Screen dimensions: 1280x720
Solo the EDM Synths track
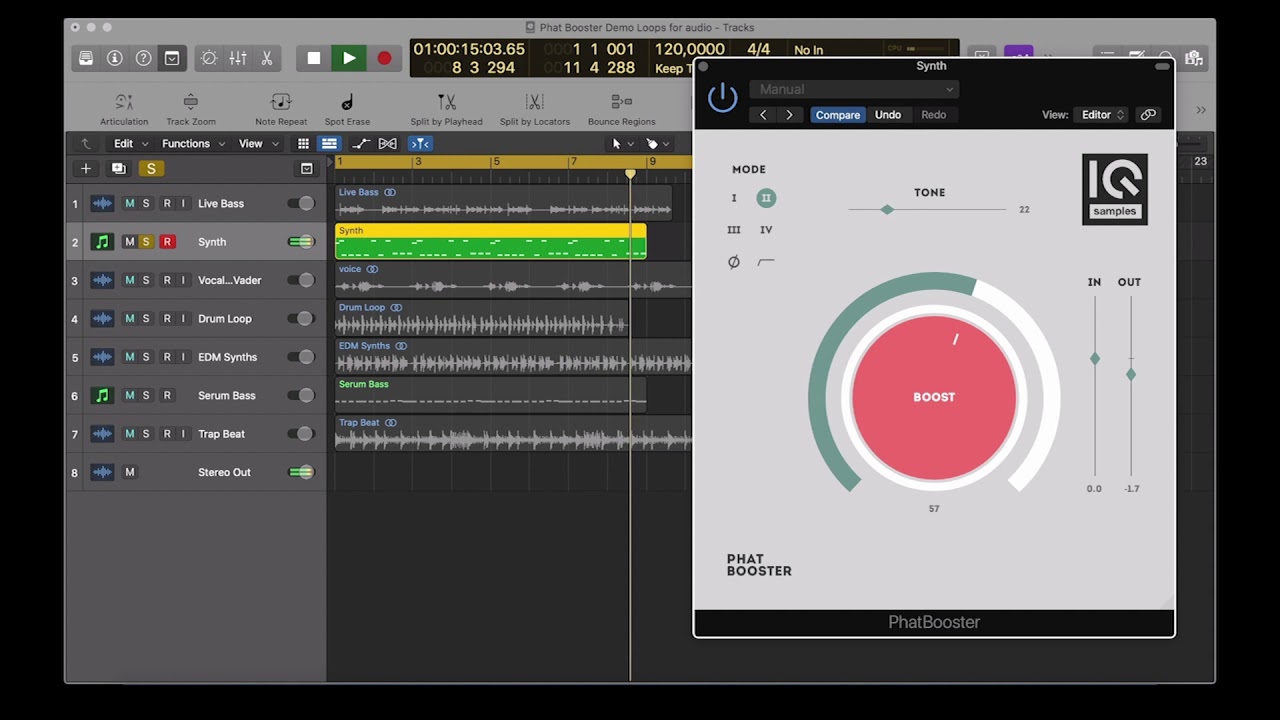(146, 357)
